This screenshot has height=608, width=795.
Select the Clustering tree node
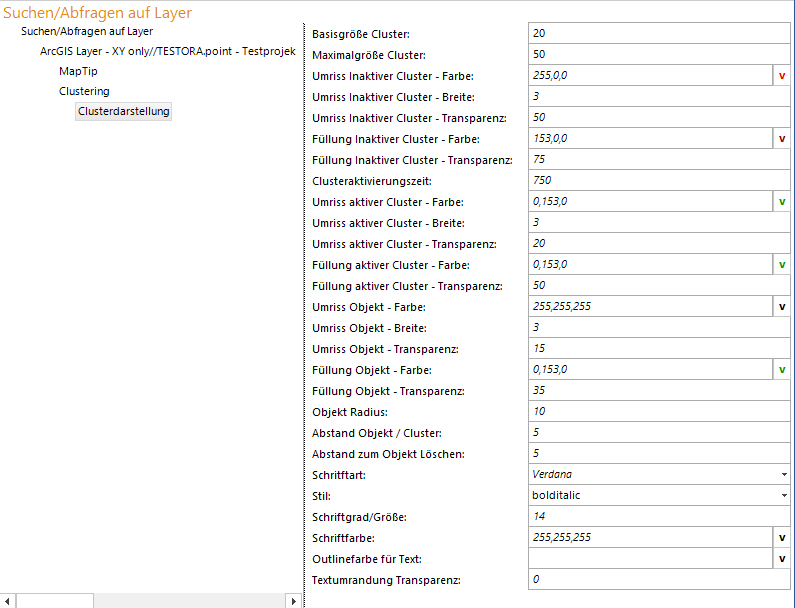[84, 91]
